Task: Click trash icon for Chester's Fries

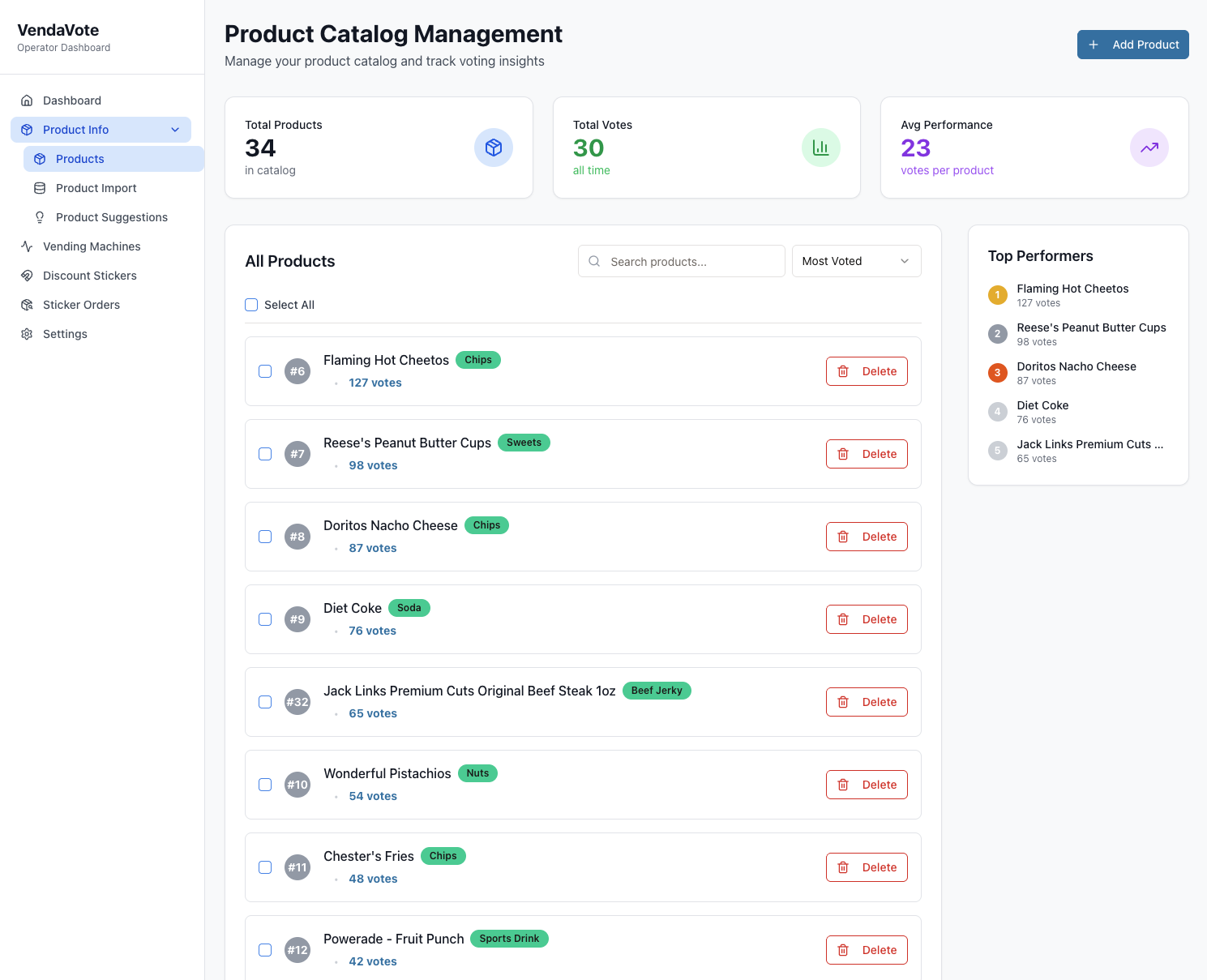Action: pyautogui.click(x=843, y=867)
